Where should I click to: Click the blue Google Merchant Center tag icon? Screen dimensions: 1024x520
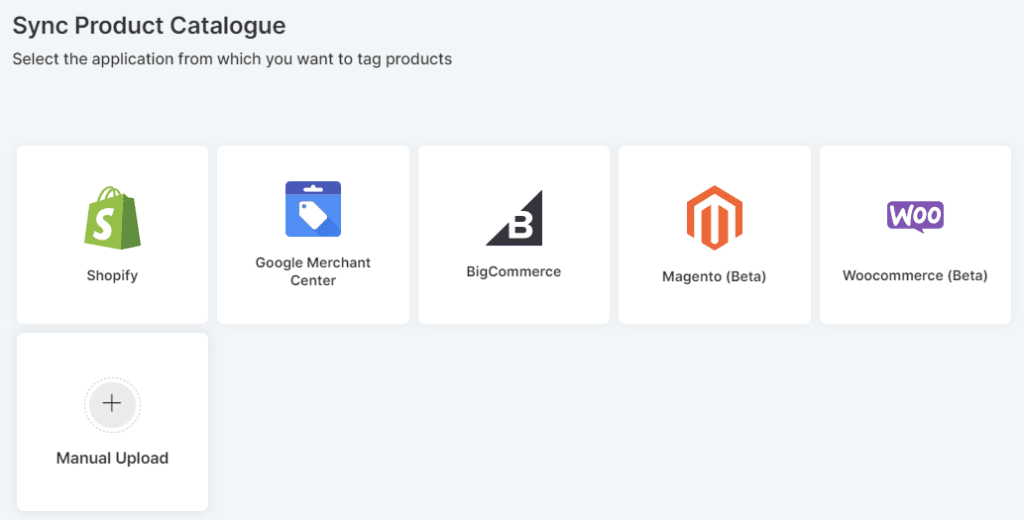[313, 209]
